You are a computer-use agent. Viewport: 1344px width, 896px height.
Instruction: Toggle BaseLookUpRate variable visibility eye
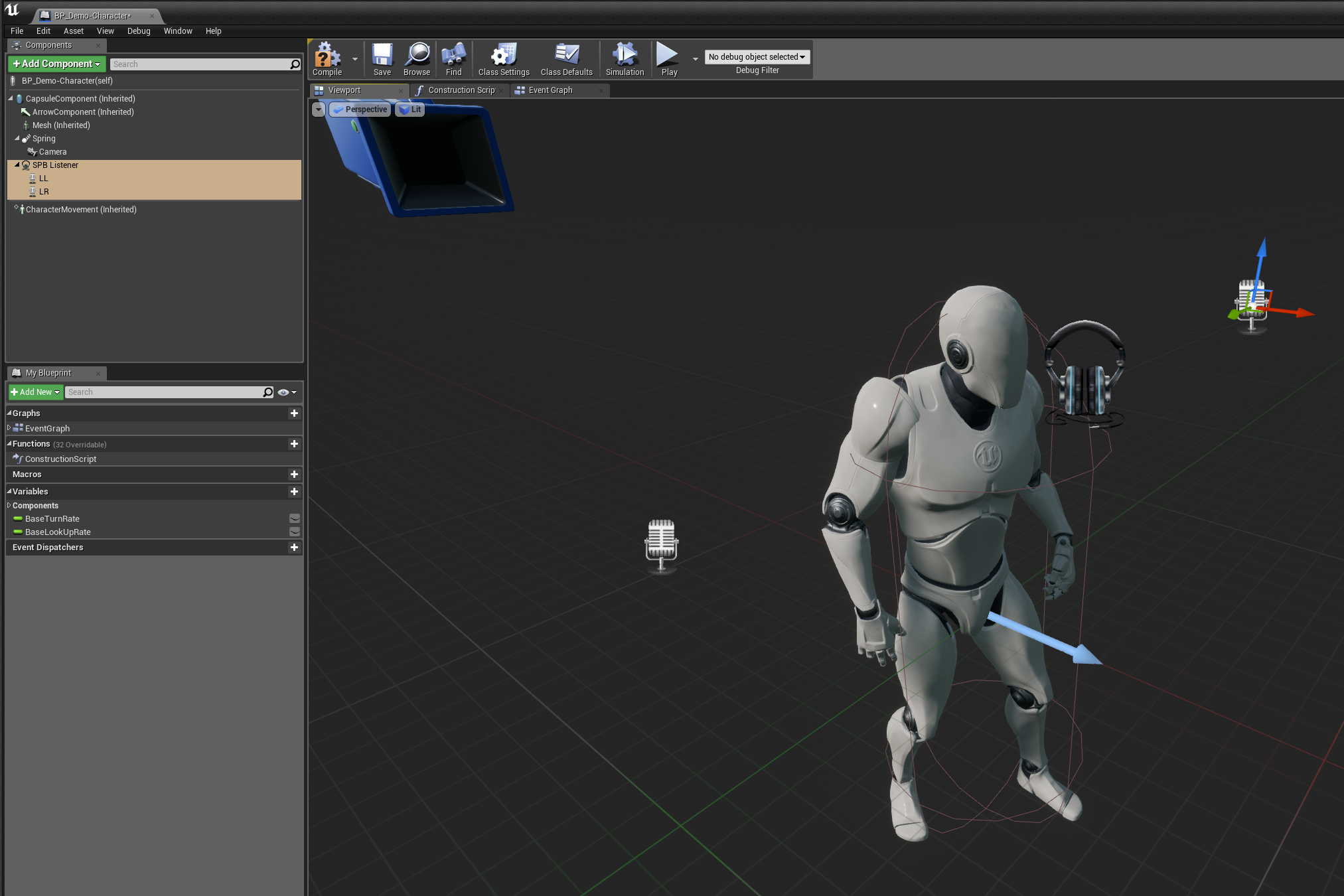[295, 532]
